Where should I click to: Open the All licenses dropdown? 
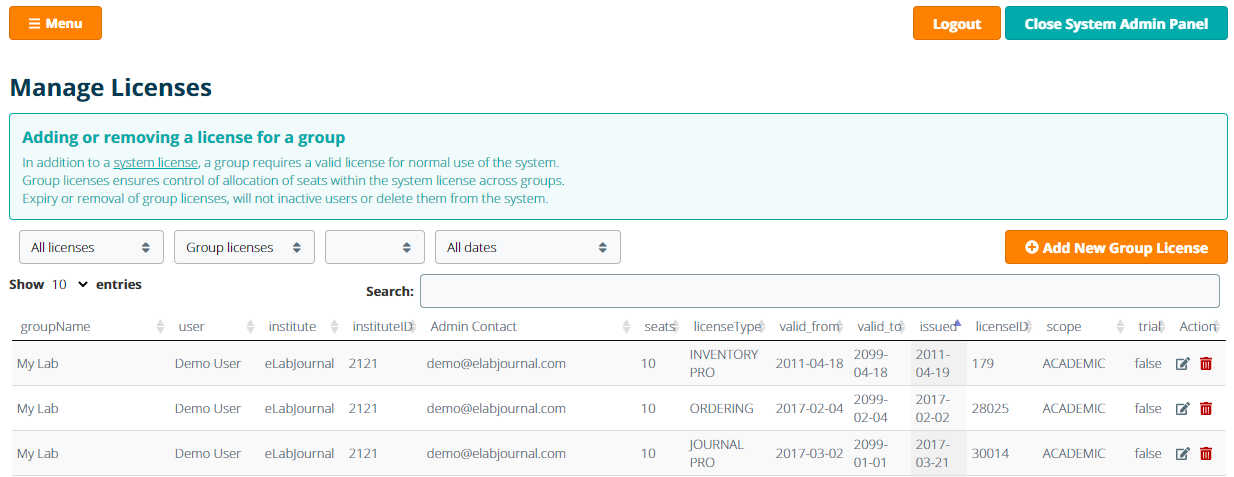tap(91, 247)
